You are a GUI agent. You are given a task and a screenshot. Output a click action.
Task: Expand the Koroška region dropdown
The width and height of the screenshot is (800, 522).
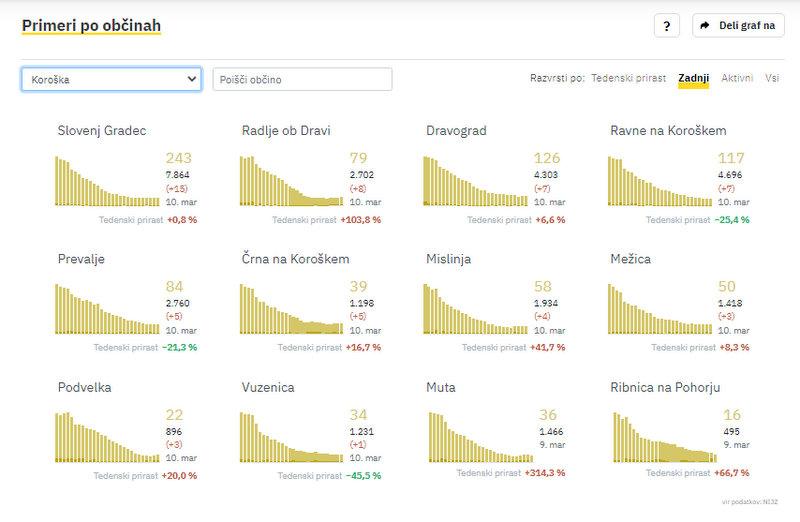coord(112,79)
